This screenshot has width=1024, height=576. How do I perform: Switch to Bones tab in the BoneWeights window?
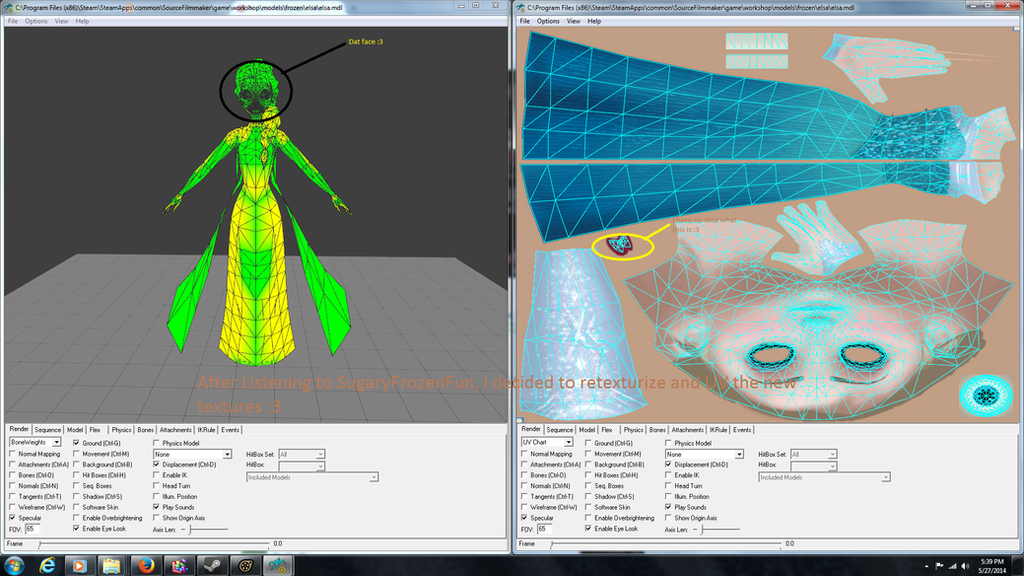tap(146, 430)
